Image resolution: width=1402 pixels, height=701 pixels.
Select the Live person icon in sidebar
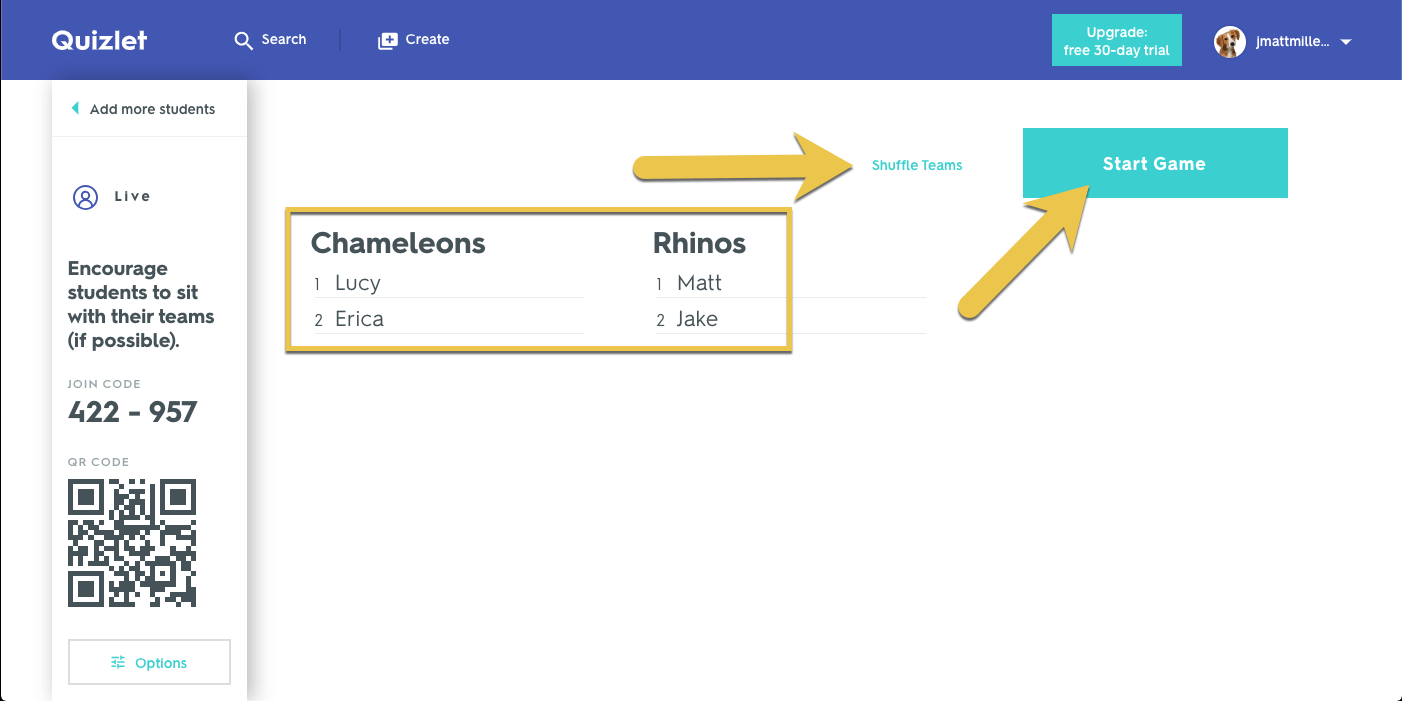(84, 196)
